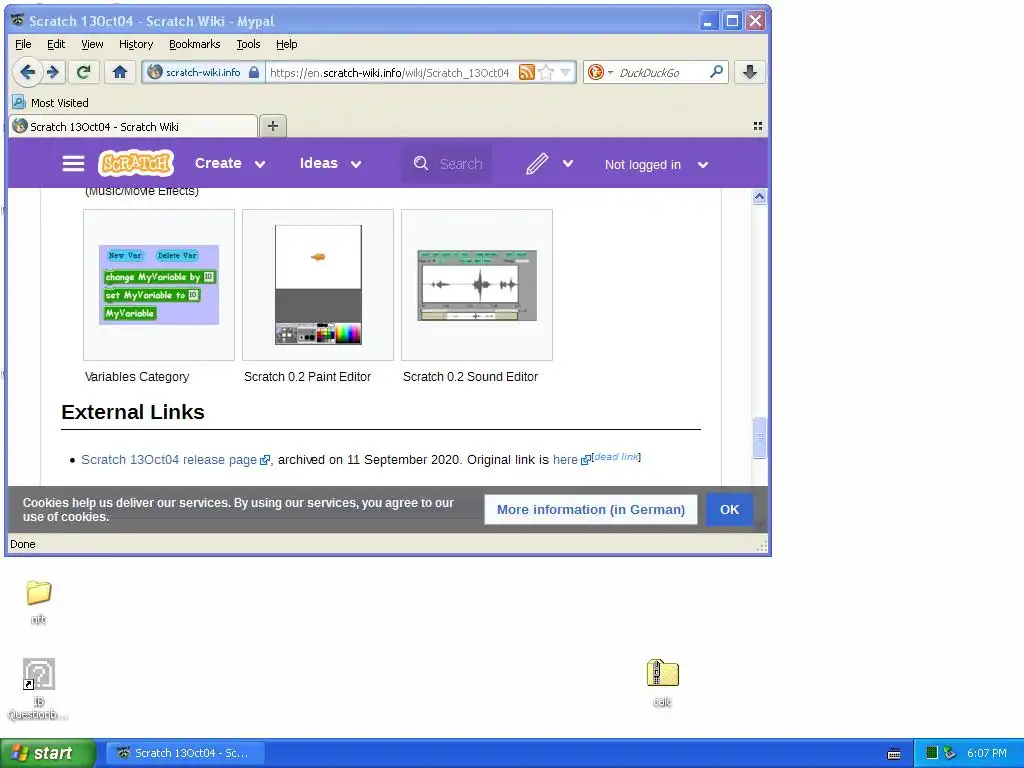This screenshot has height=768, width=1024.
Task: Click the Scratch 13Oct04 taskbar button
Action: (x=185, y=753)
